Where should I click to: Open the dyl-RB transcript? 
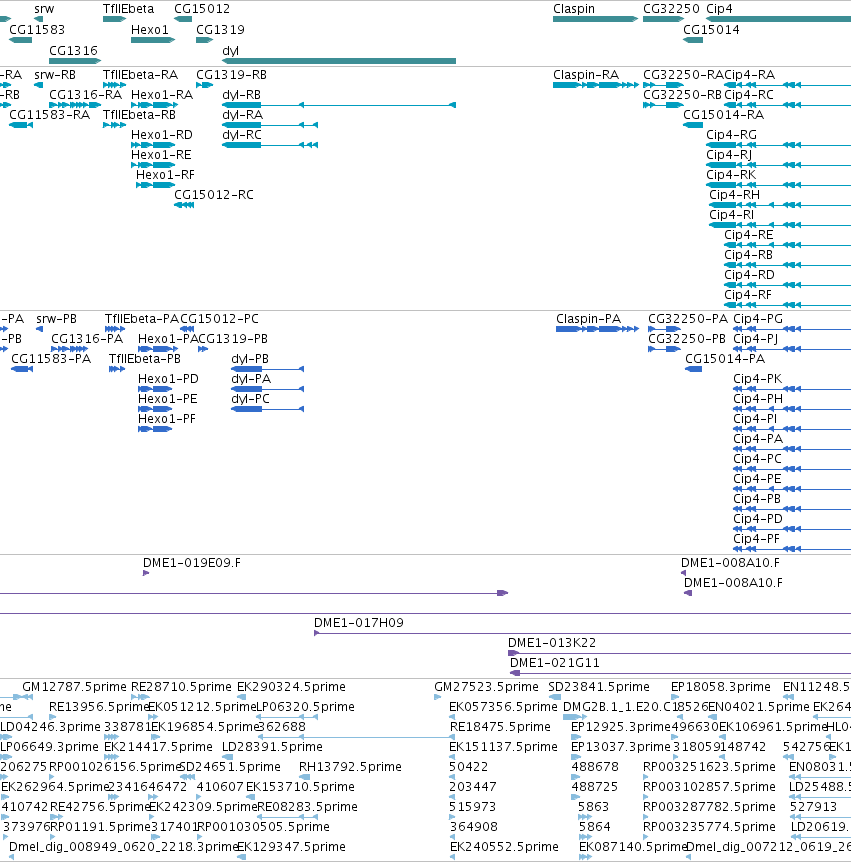241,95
